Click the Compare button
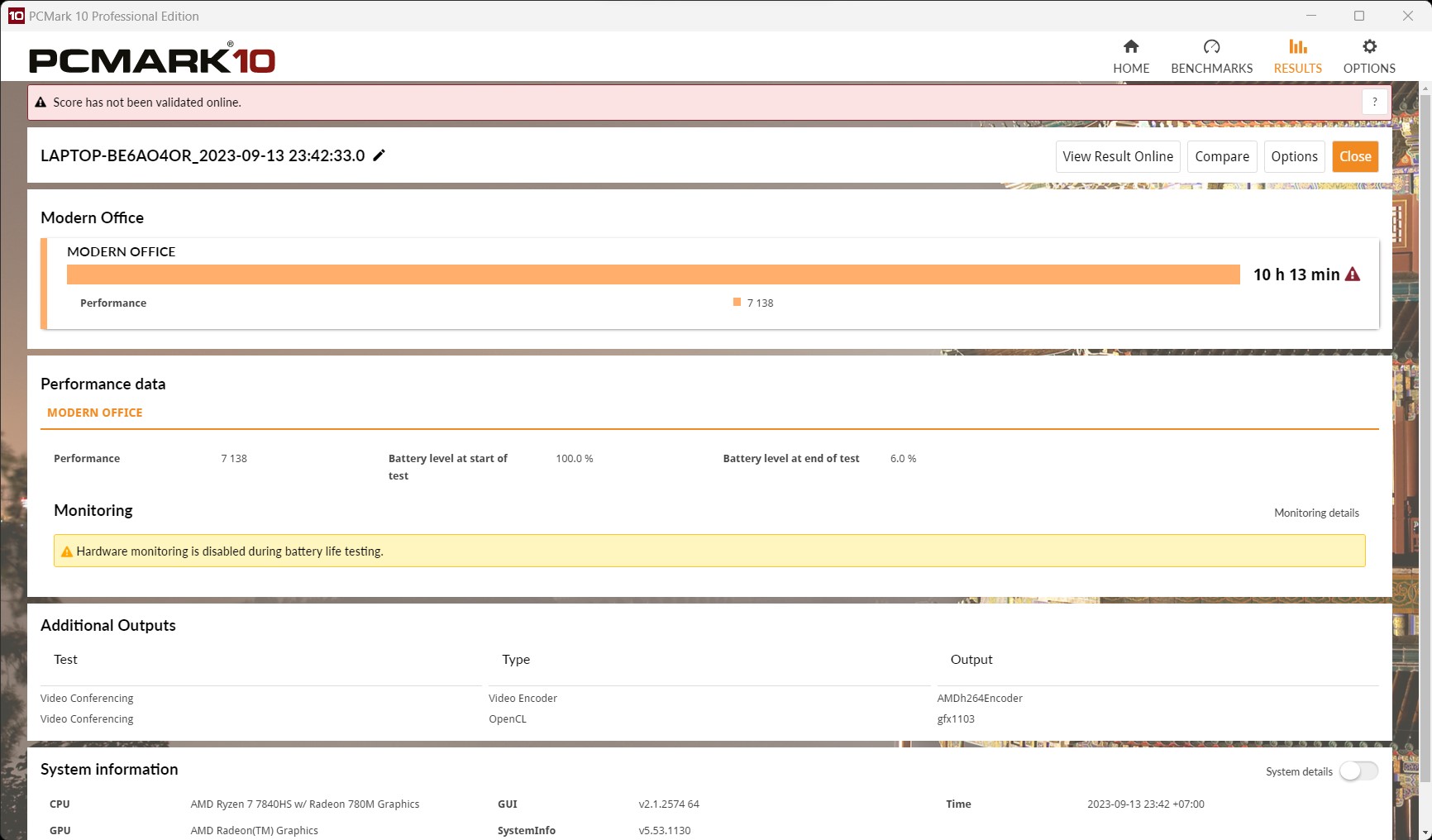 coord(1222,156)
